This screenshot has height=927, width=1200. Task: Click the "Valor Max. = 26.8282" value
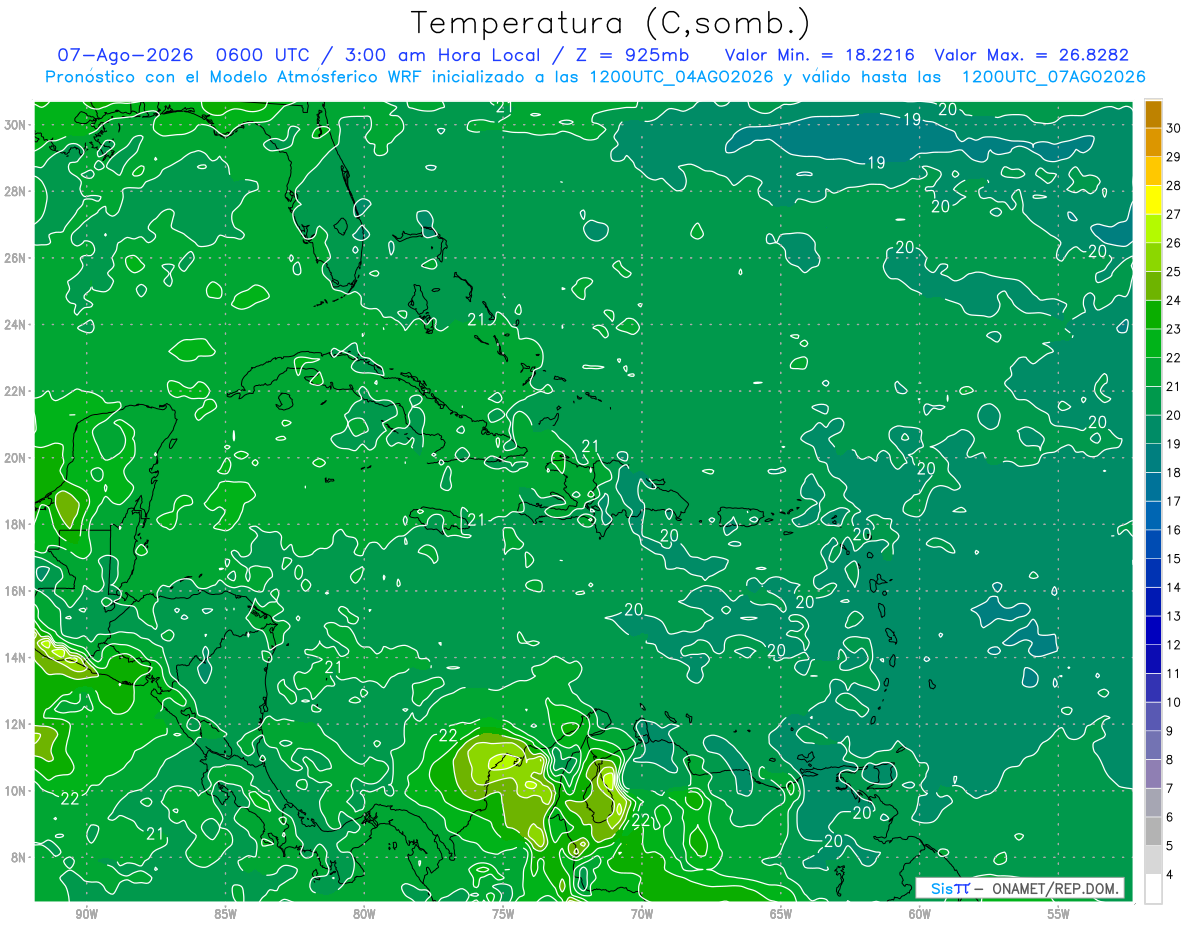coord(1030,55)
